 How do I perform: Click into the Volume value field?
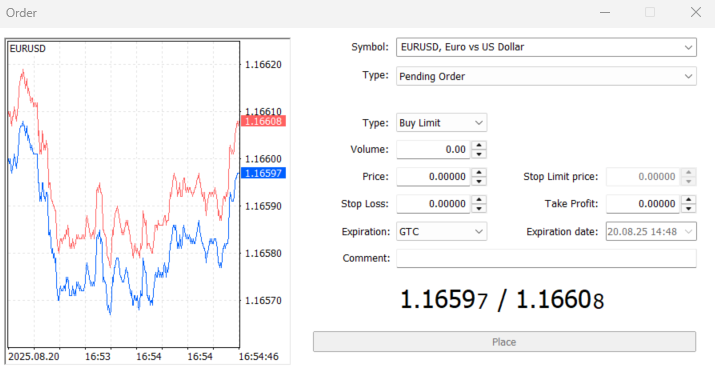[x=433, y=149]
